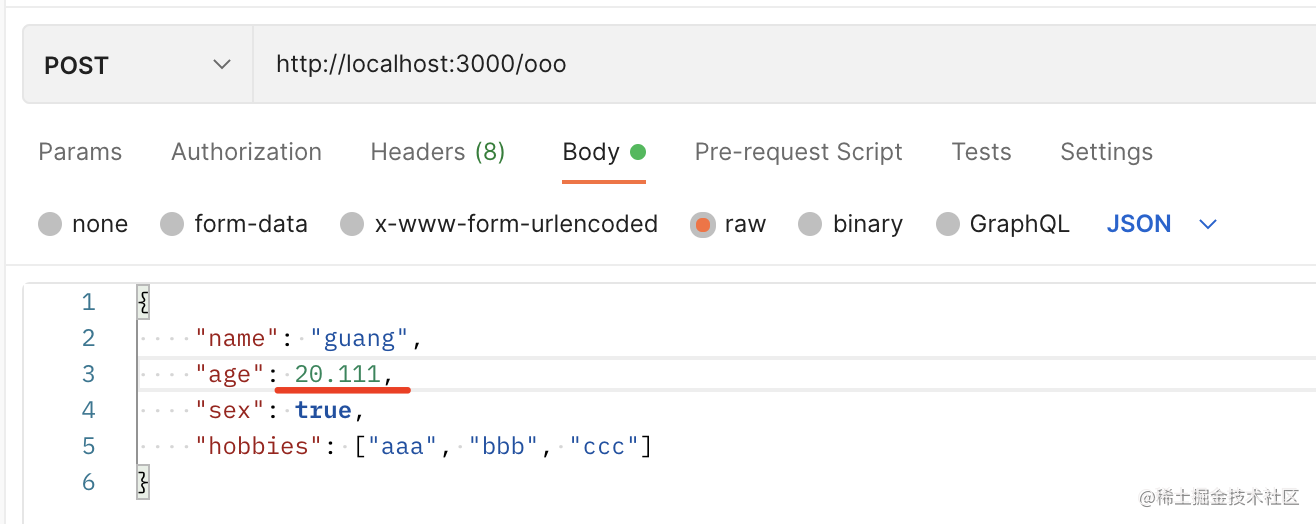Switch to the Headers (8) tab
This screenshot has width=1316, height=524.
pos(437,152)
